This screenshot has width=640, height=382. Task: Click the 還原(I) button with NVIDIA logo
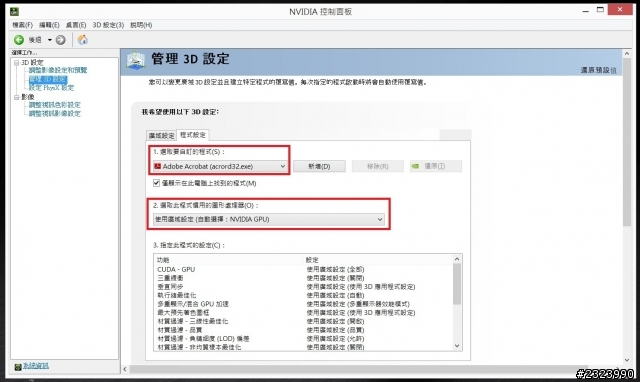click(436, 166)
